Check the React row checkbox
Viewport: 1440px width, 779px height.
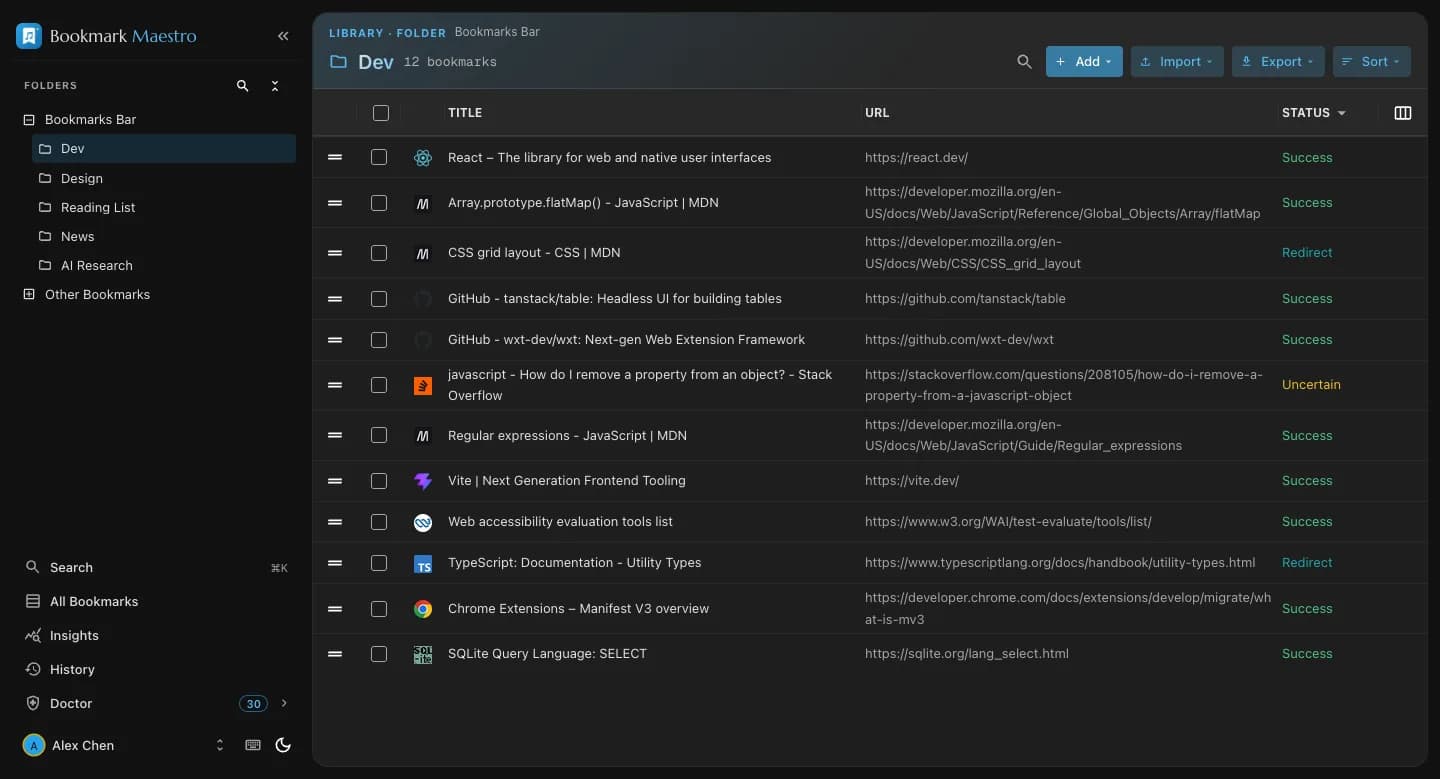point(379,157)
